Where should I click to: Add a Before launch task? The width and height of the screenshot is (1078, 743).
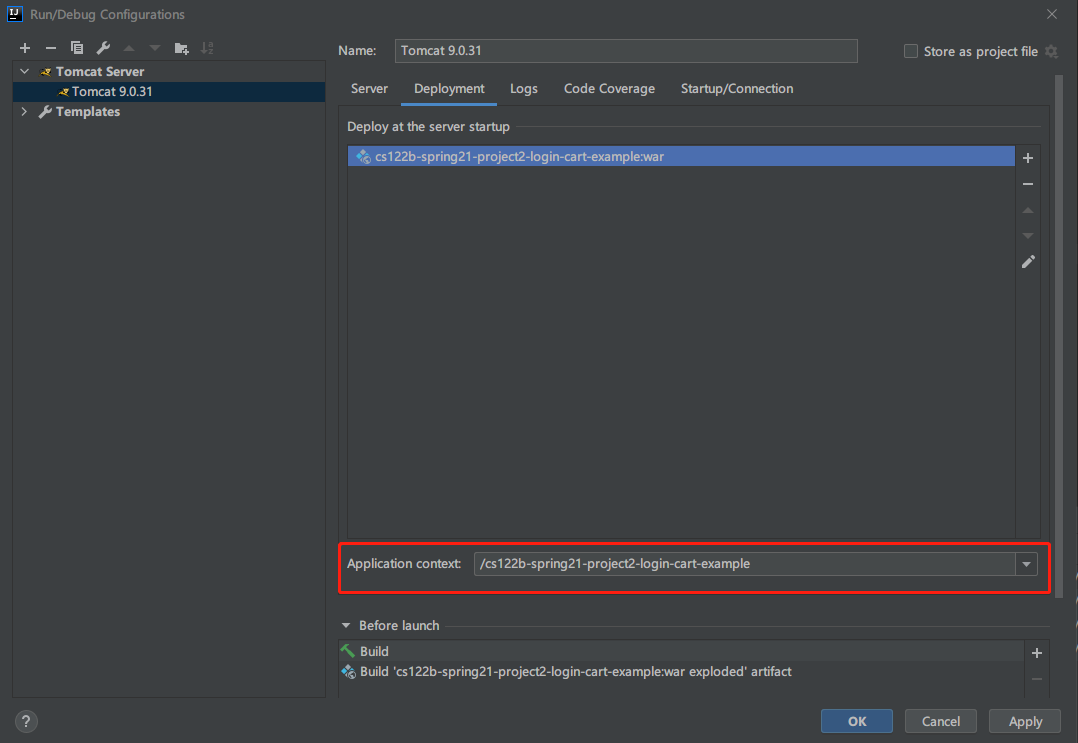1037,653
